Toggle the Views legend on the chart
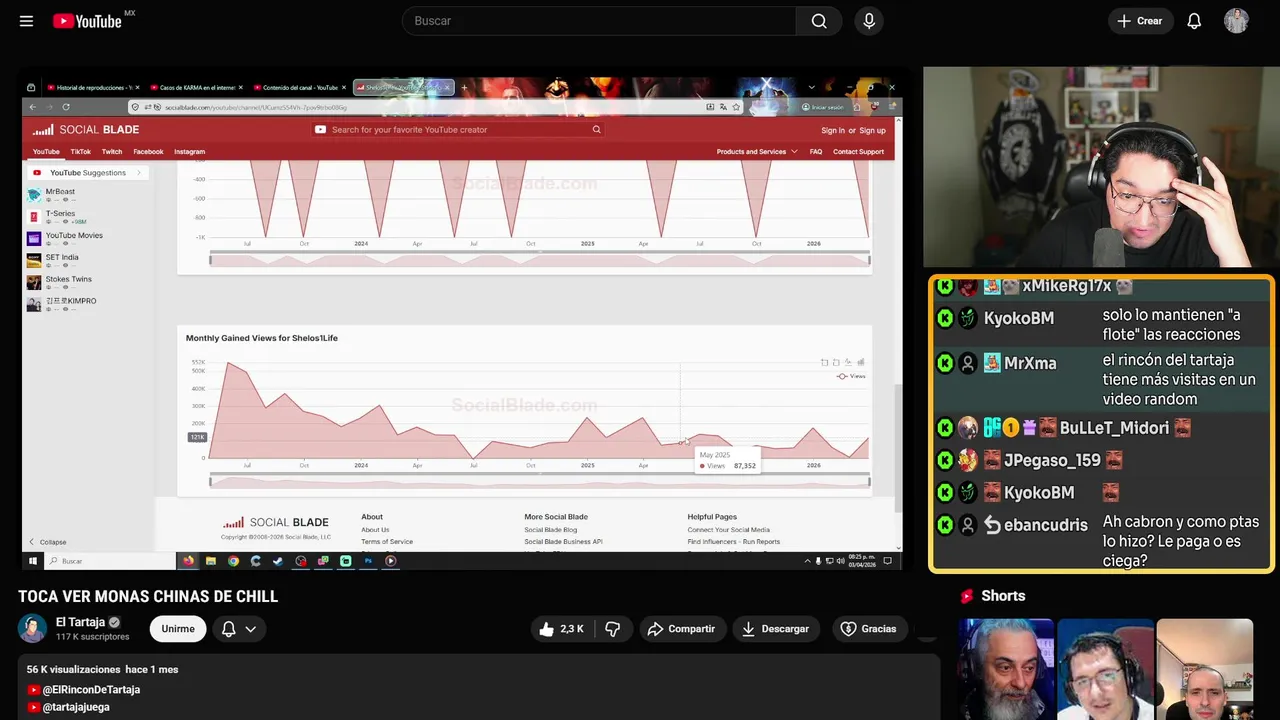The width and height of the screenshot is (1280, 720). coord(851,376)
